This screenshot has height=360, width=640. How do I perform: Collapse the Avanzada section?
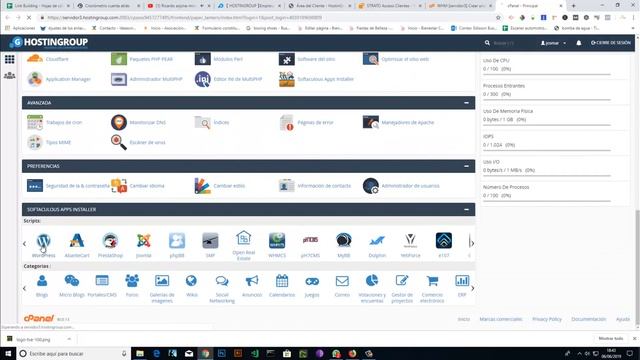(x=466, y=103)
